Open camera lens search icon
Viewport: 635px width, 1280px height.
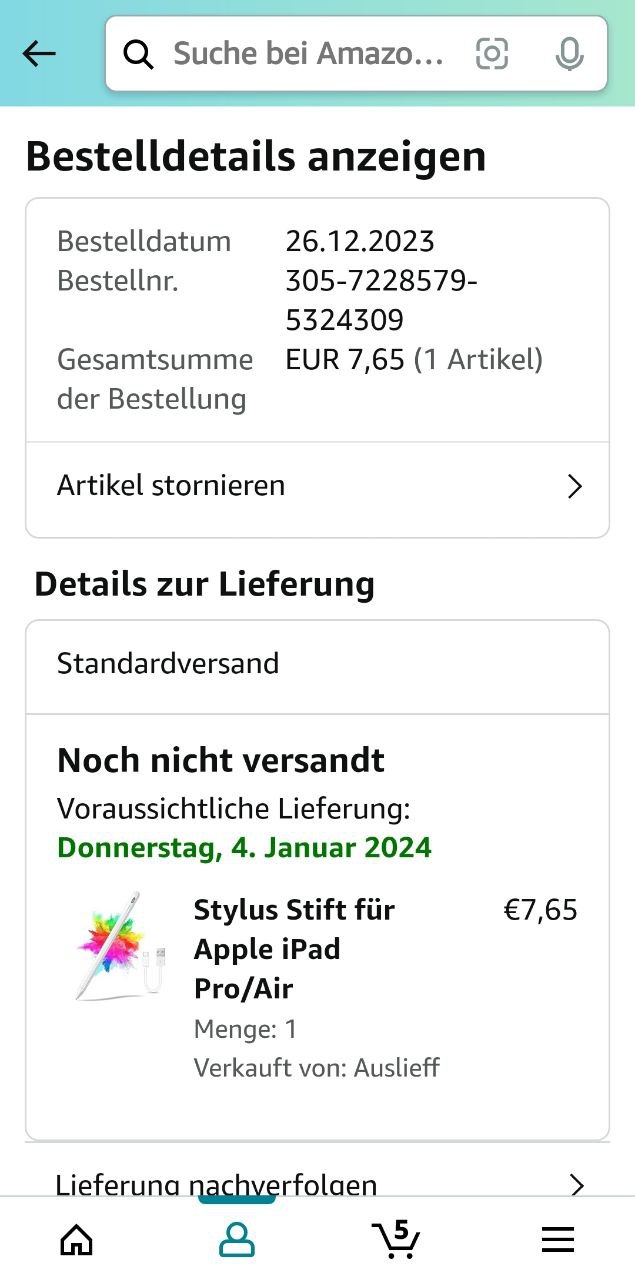pyautogui.click(x=492, y=54)
